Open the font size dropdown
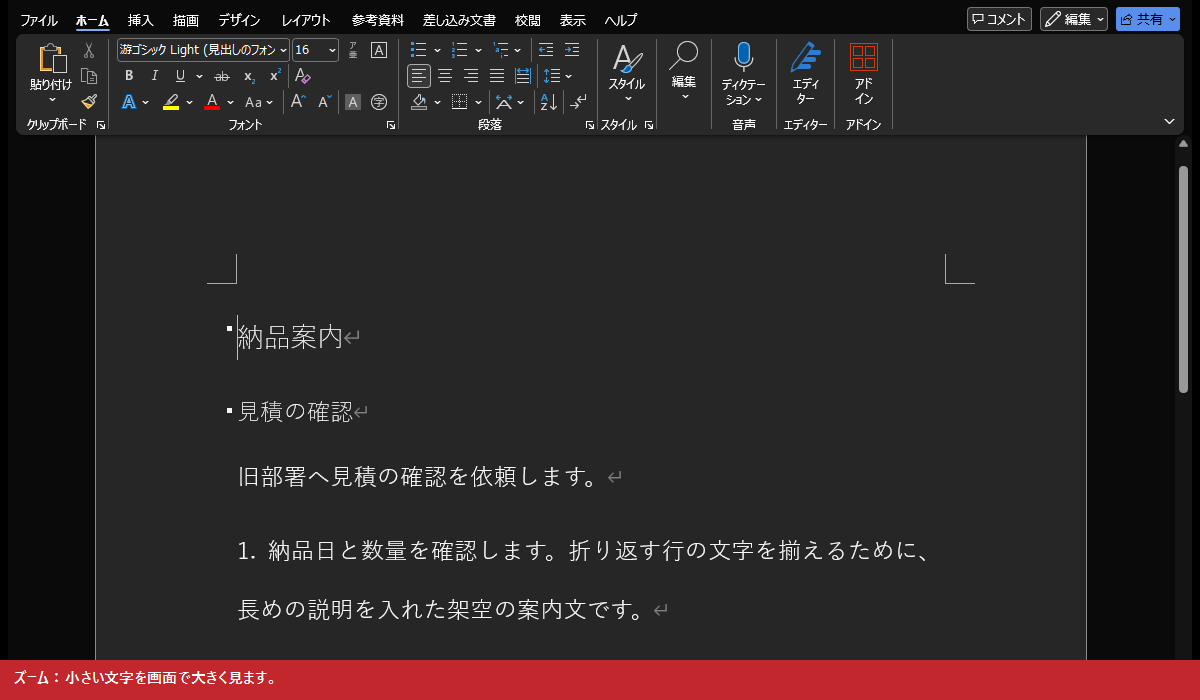The image size is (1200, 700). [x=333, y=50]
